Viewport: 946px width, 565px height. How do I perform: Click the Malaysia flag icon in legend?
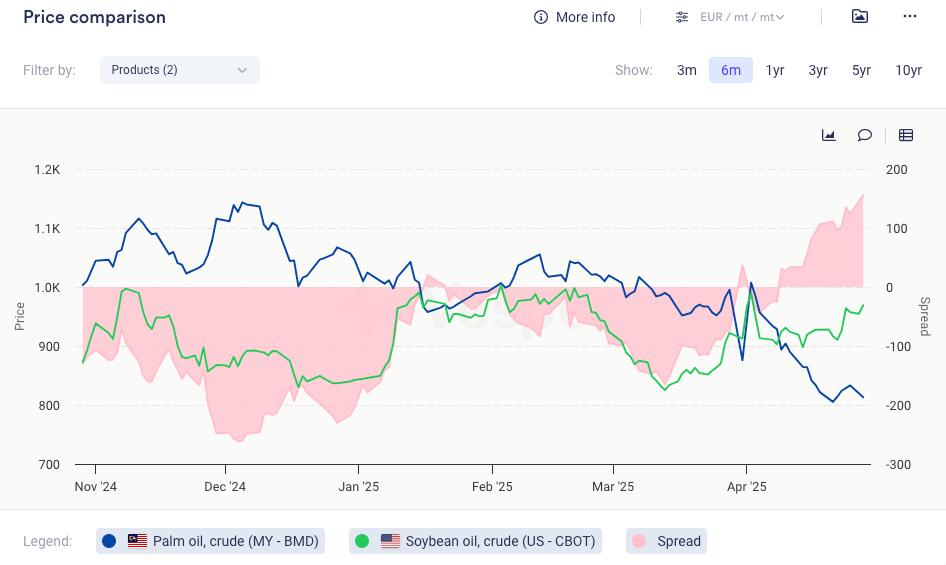click(137, 541)
